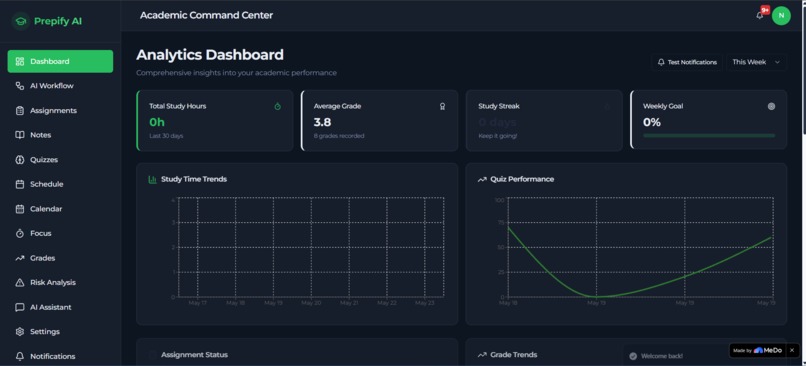Click the Total Study Hours timer icon
Screen dimensions: 806x366
click(278, 106)
